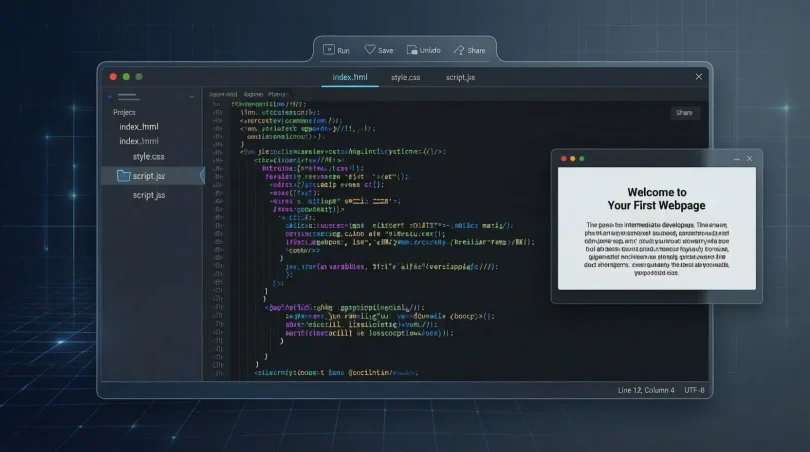The image size is (810, 452).
Task: Click the Share button inside the code editor
Action: [x=684, y=113]
